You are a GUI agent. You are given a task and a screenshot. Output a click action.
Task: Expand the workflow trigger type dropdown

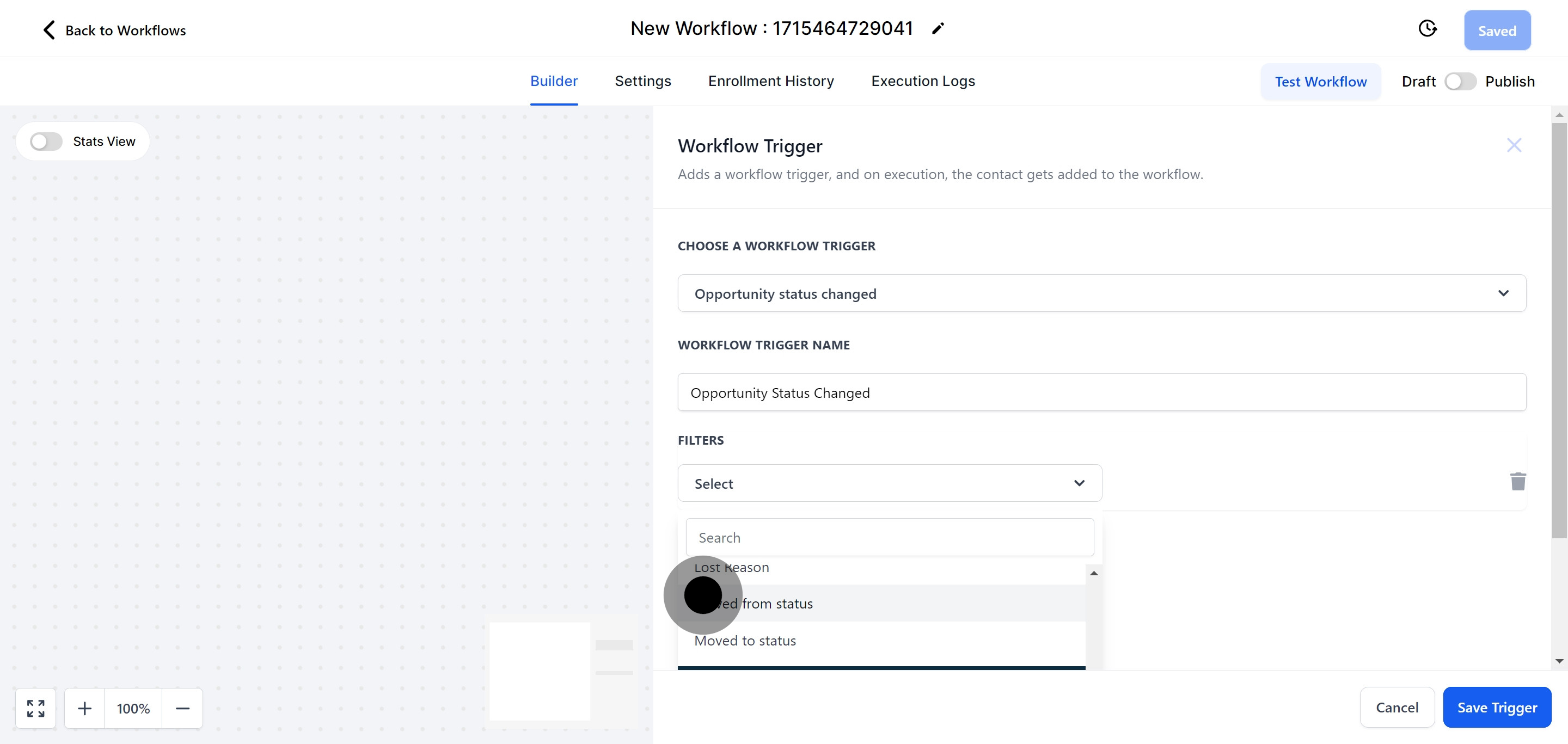click(x=1502, y=293)
